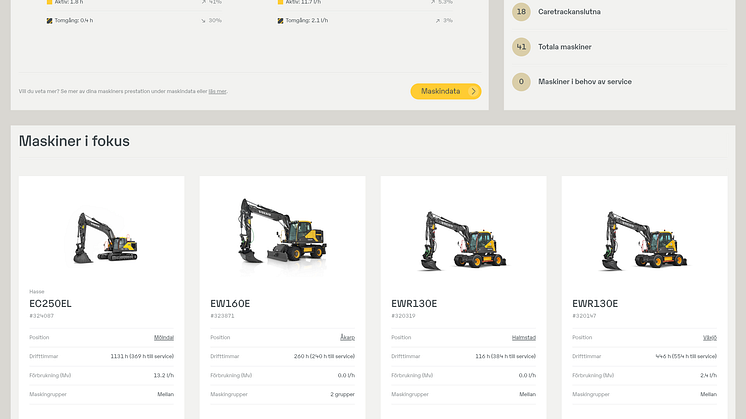The width and height of the screenshot is (746, 419).
Task: Click the 41 Totala maskiner badge
Action: pyautogui.click(x=521, y=47)
